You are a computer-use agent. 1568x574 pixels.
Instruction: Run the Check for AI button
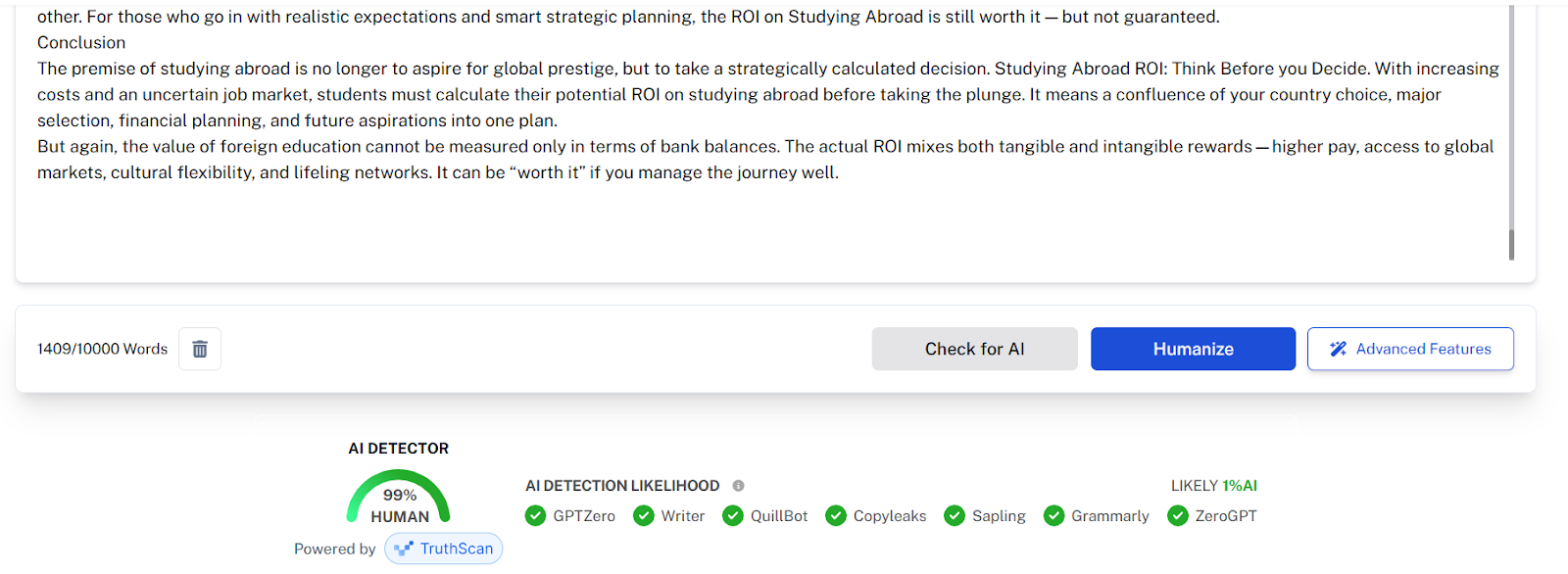coord(975,349)
